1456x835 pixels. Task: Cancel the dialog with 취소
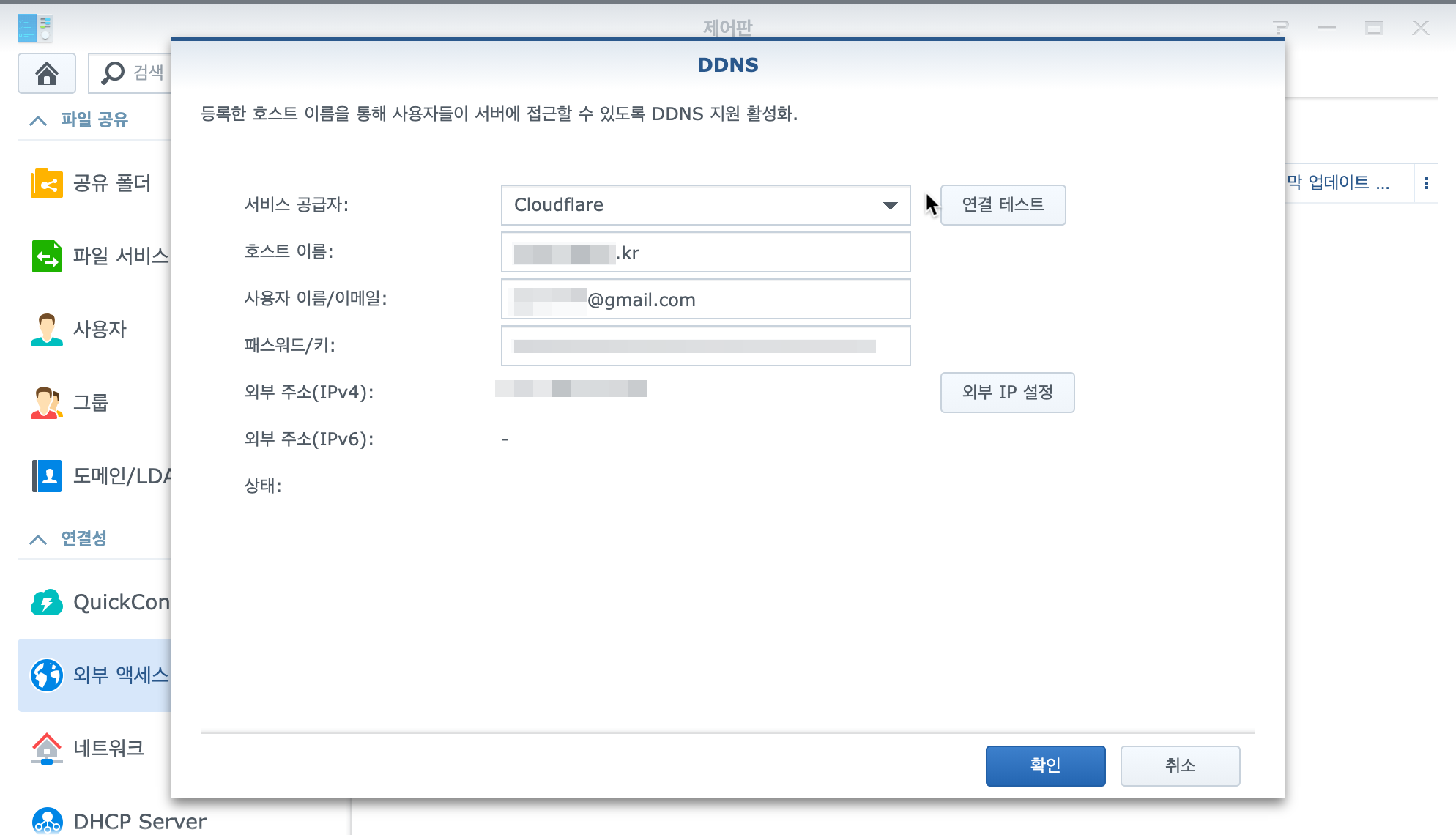tap(1180, 765)
